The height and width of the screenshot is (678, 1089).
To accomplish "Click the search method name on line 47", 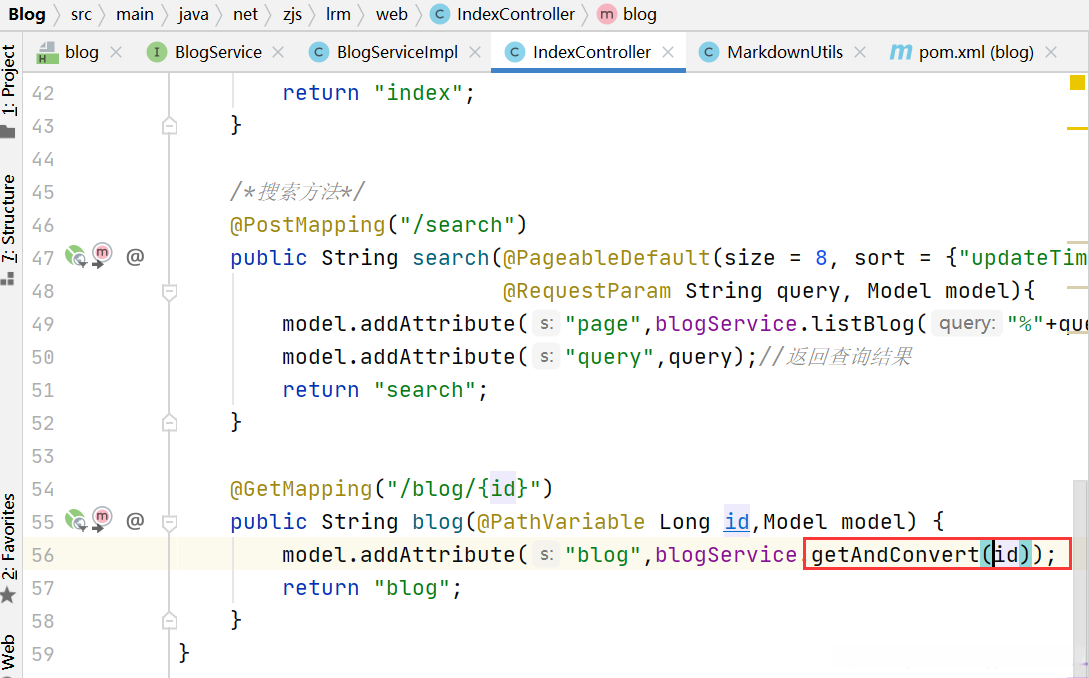I will click(x=451, y=258).
